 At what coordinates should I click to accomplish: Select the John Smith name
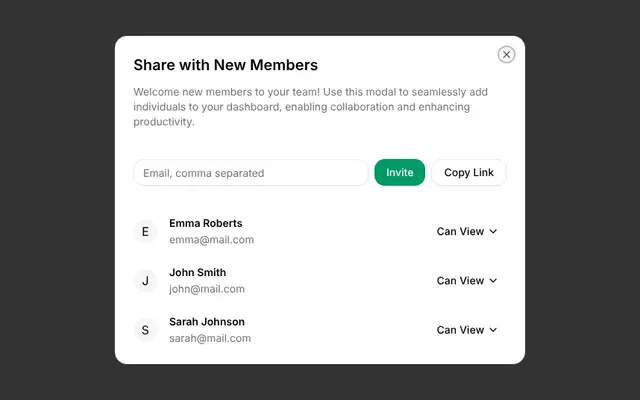[x=198, y=272]
